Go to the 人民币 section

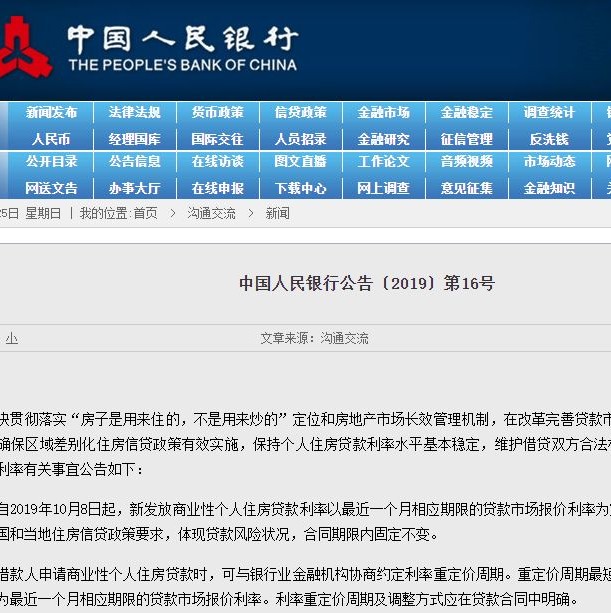click(51, 139)
